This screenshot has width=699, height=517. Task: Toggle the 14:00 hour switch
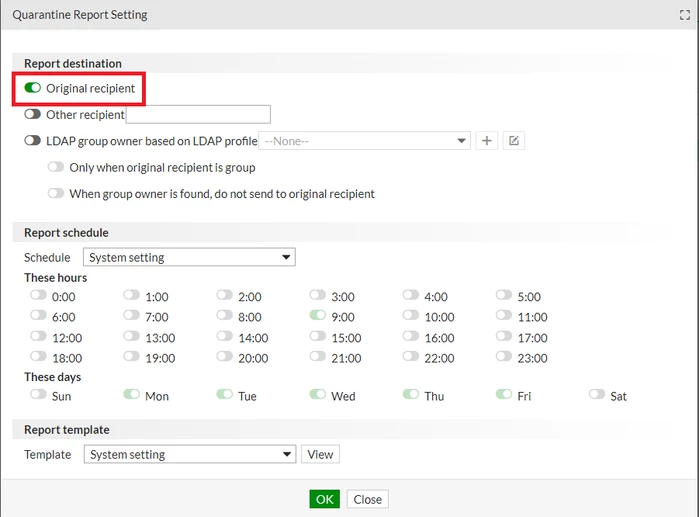[x=225, y=336]
